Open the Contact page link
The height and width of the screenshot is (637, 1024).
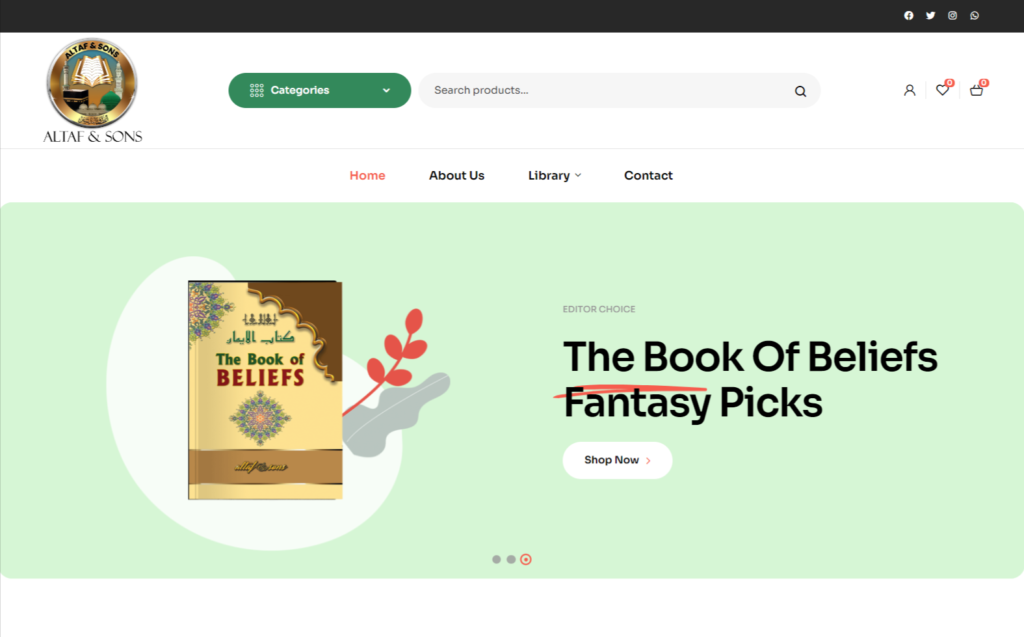[x=648, y=175]
